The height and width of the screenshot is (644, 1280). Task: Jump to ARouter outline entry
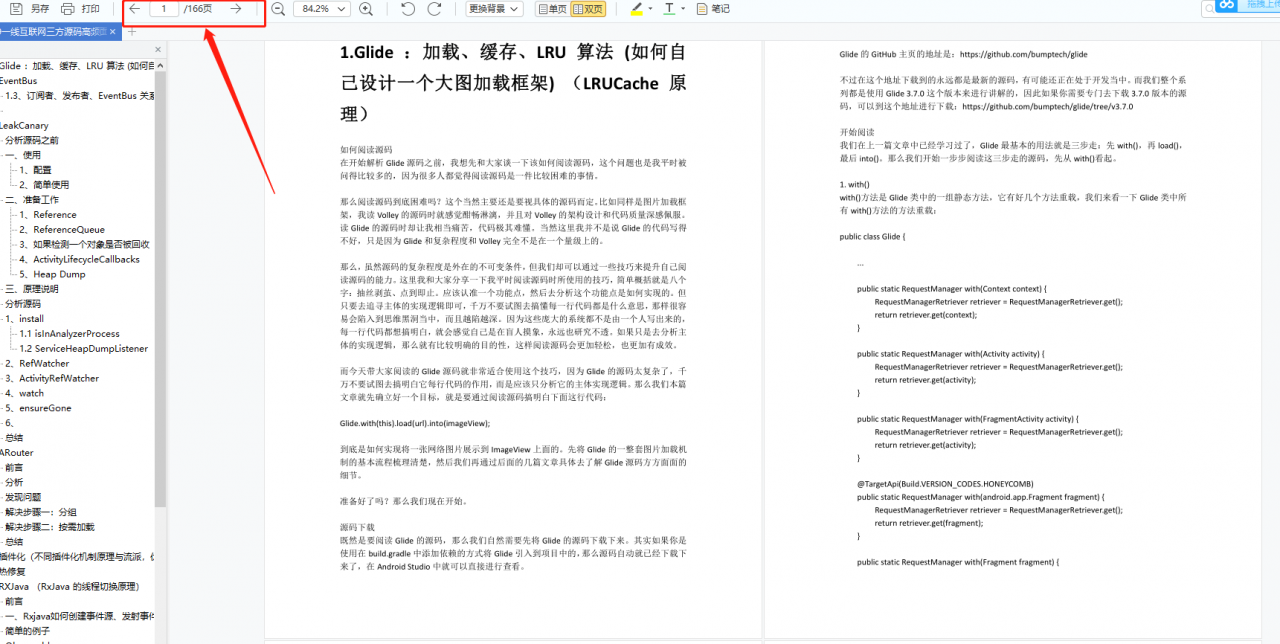[17, 453]
